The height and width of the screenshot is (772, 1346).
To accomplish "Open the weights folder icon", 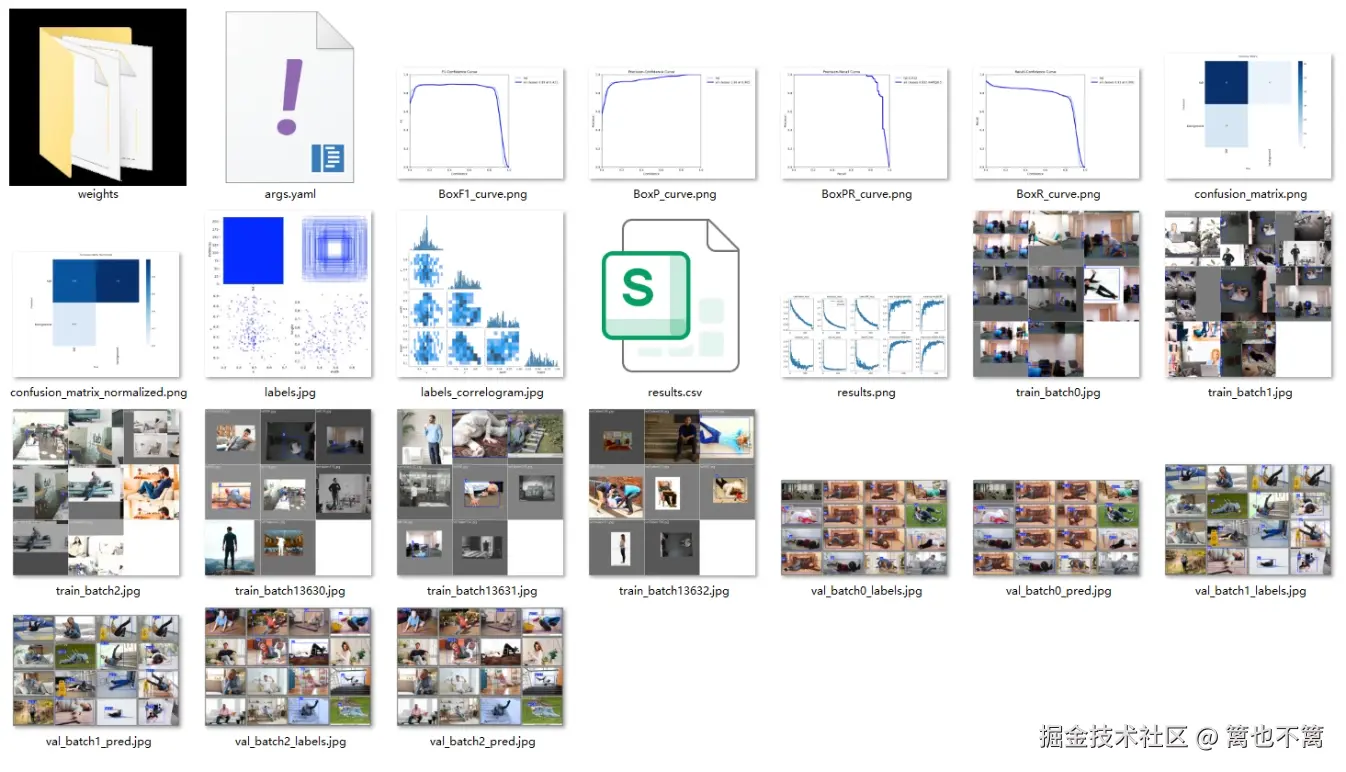I will pyautogui.click(x=98, y=97).
